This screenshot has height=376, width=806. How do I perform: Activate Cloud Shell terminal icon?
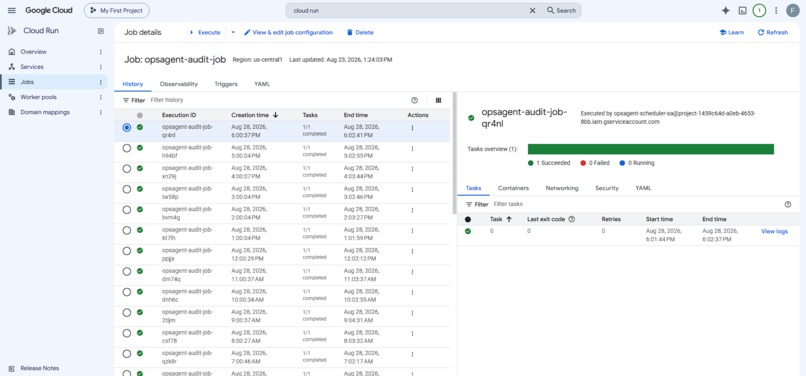point(742,10)
